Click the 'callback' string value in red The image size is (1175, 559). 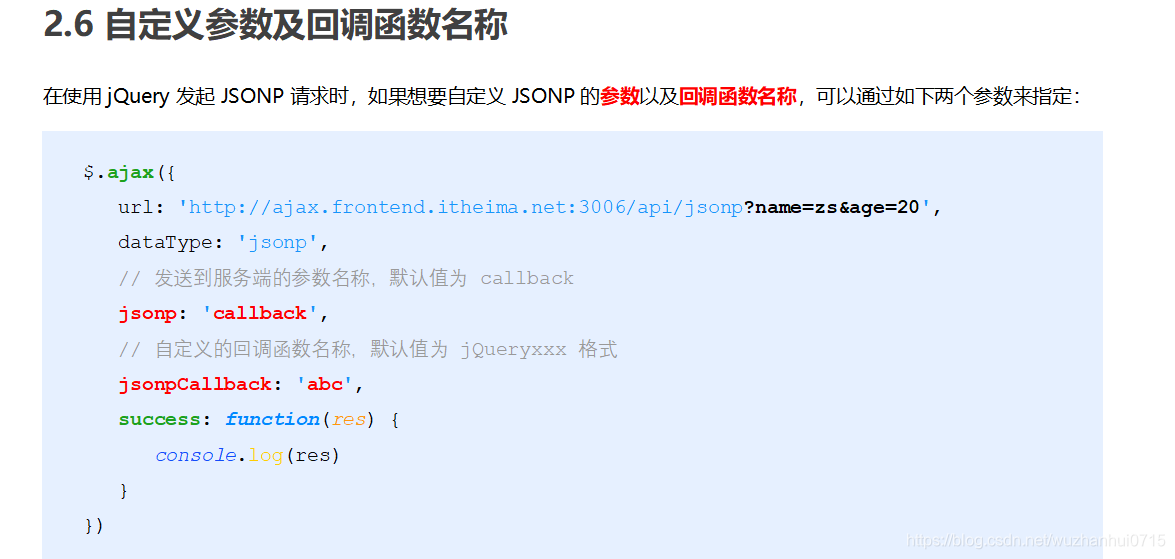[x=260, y=313]
